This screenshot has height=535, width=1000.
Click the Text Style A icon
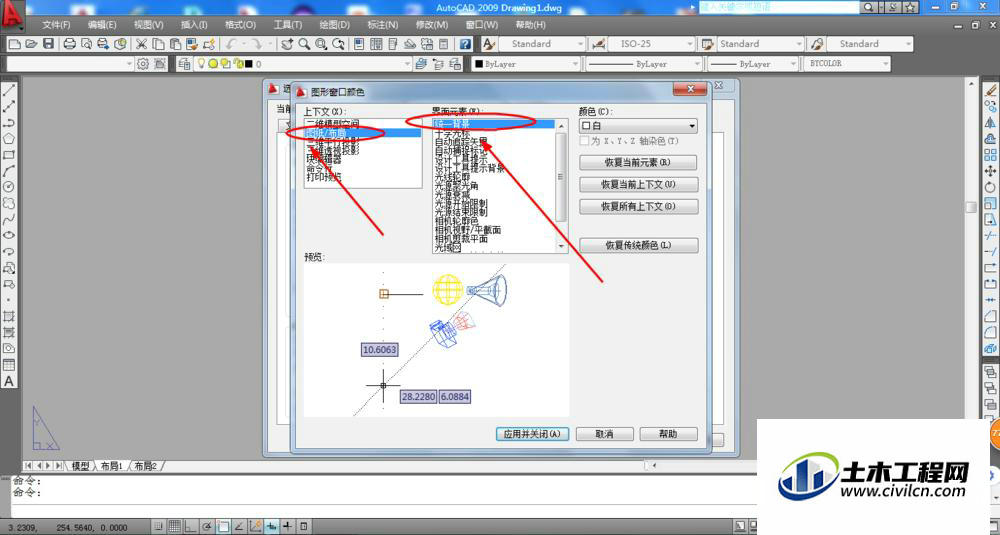[489, 44]
